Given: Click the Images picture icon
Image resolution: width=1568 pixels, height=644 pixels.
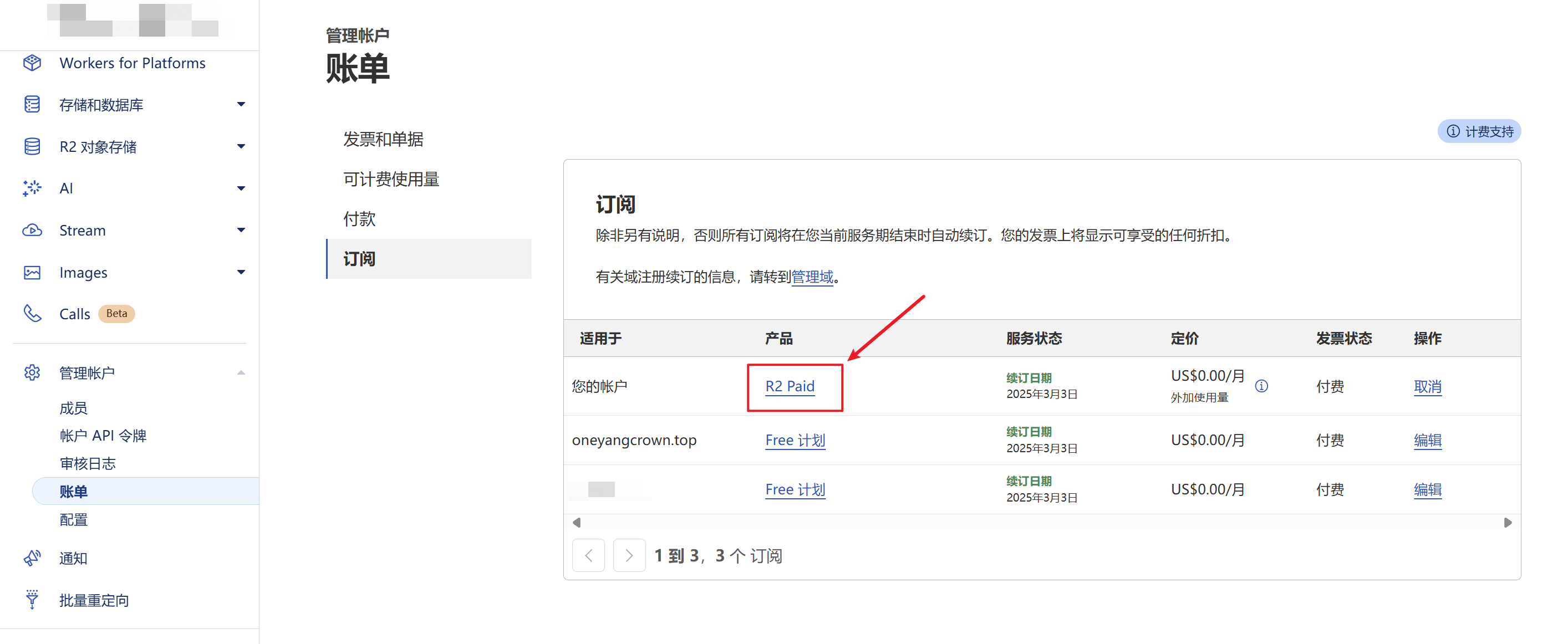Looking at the screenshot, I should pyautogui.click(x=32, y=272).
